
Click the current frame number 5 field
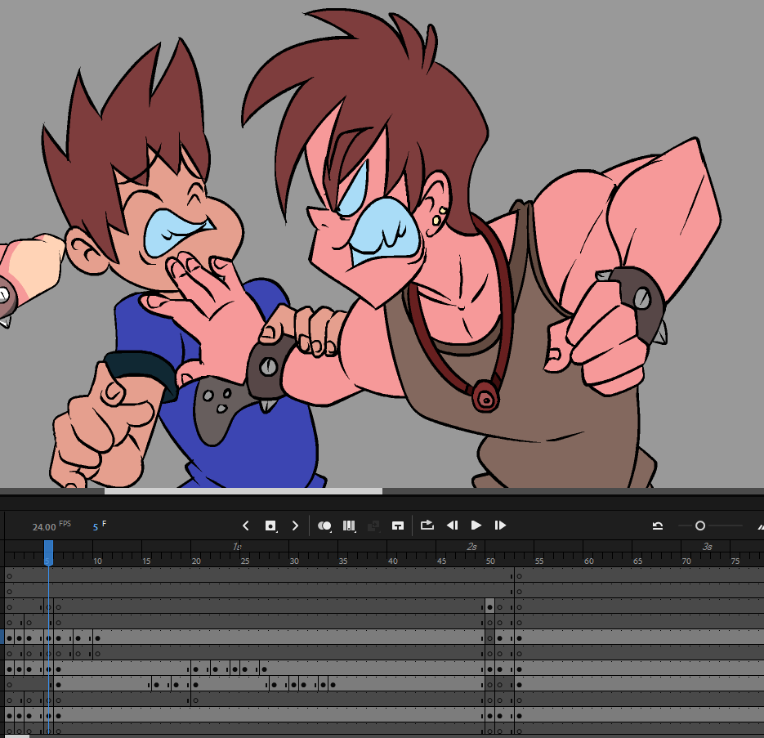[x=96, y=527]
